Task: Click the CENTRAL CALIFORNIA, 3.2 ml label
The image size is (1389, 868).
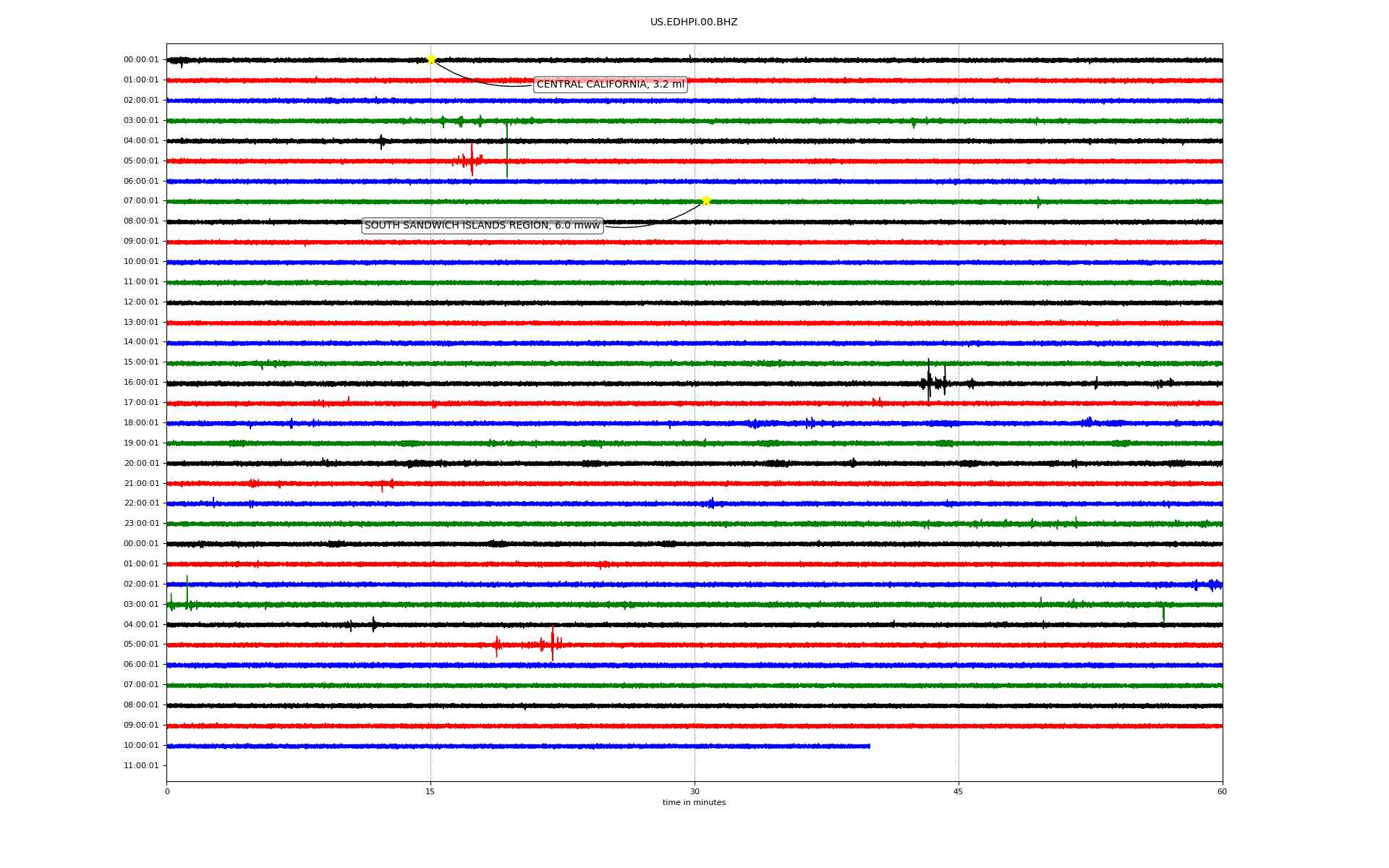Action: point(610,85)
